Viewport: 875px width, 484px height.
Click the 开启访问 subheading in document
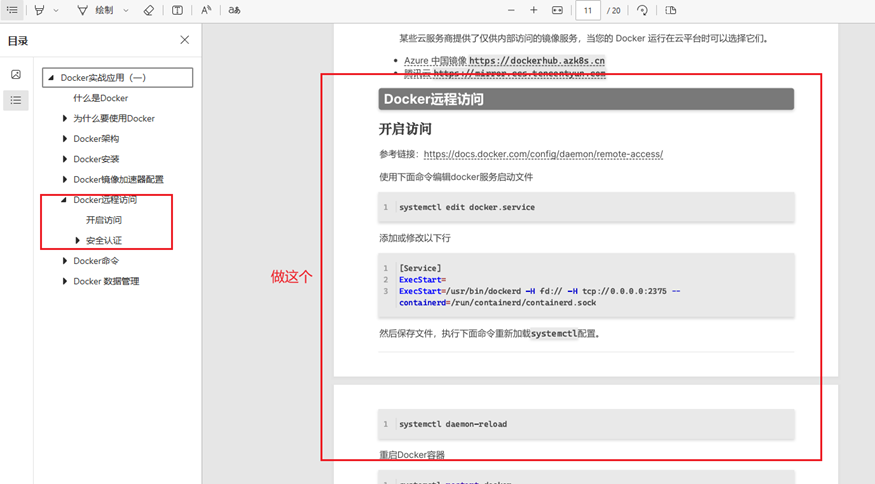pos(405,129)
